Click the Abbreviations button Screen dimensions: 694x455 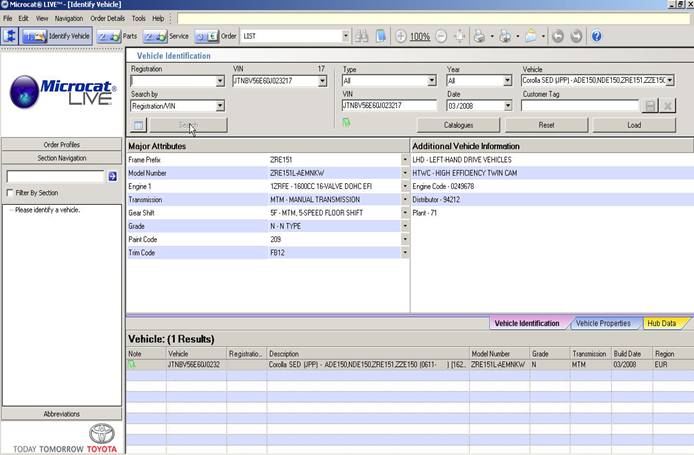click(x=62, y=414)
